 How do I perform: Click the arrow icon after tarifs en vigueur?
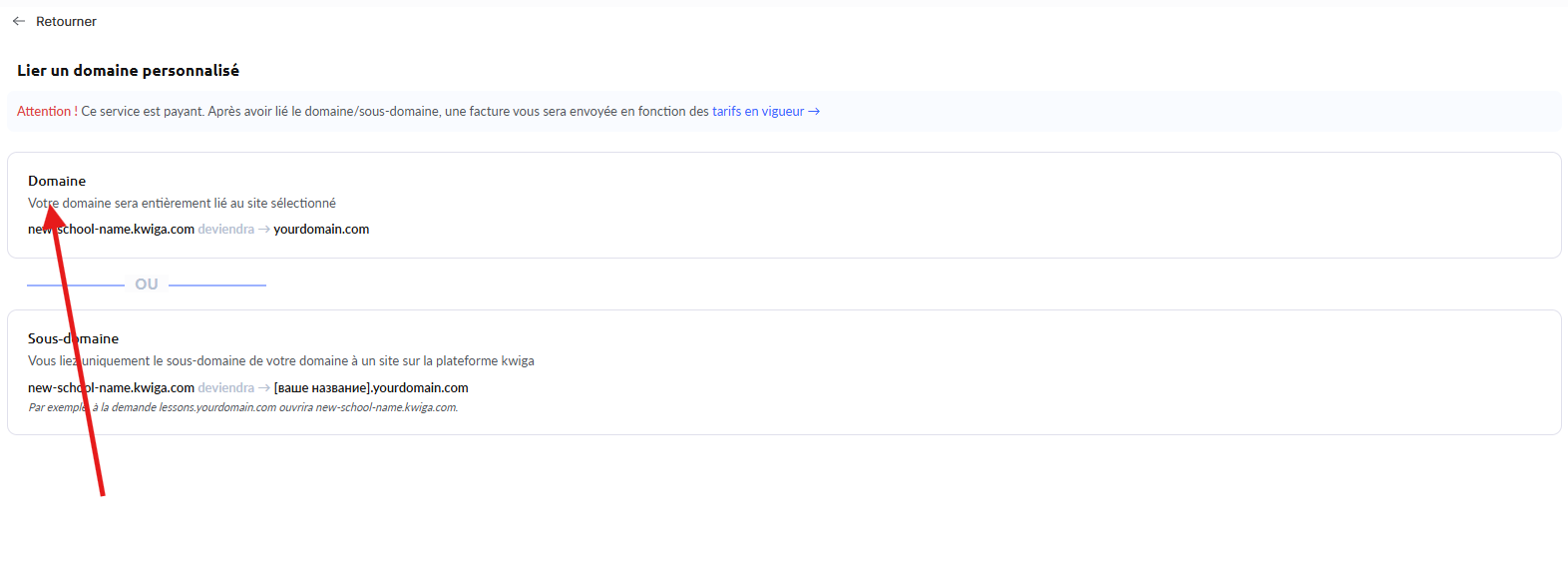(814, 112)
